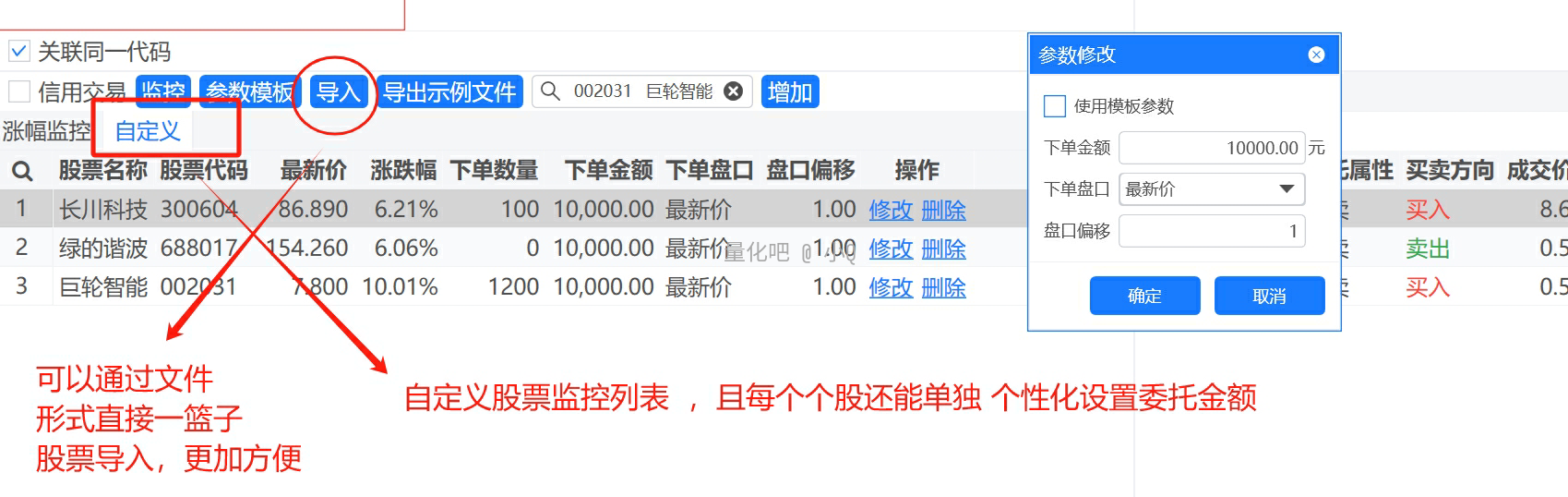Image resolution: width=1568 pixels, height=497 pixels.
Task: Switch to the 自定义 tab
Action: coord(147,131)
